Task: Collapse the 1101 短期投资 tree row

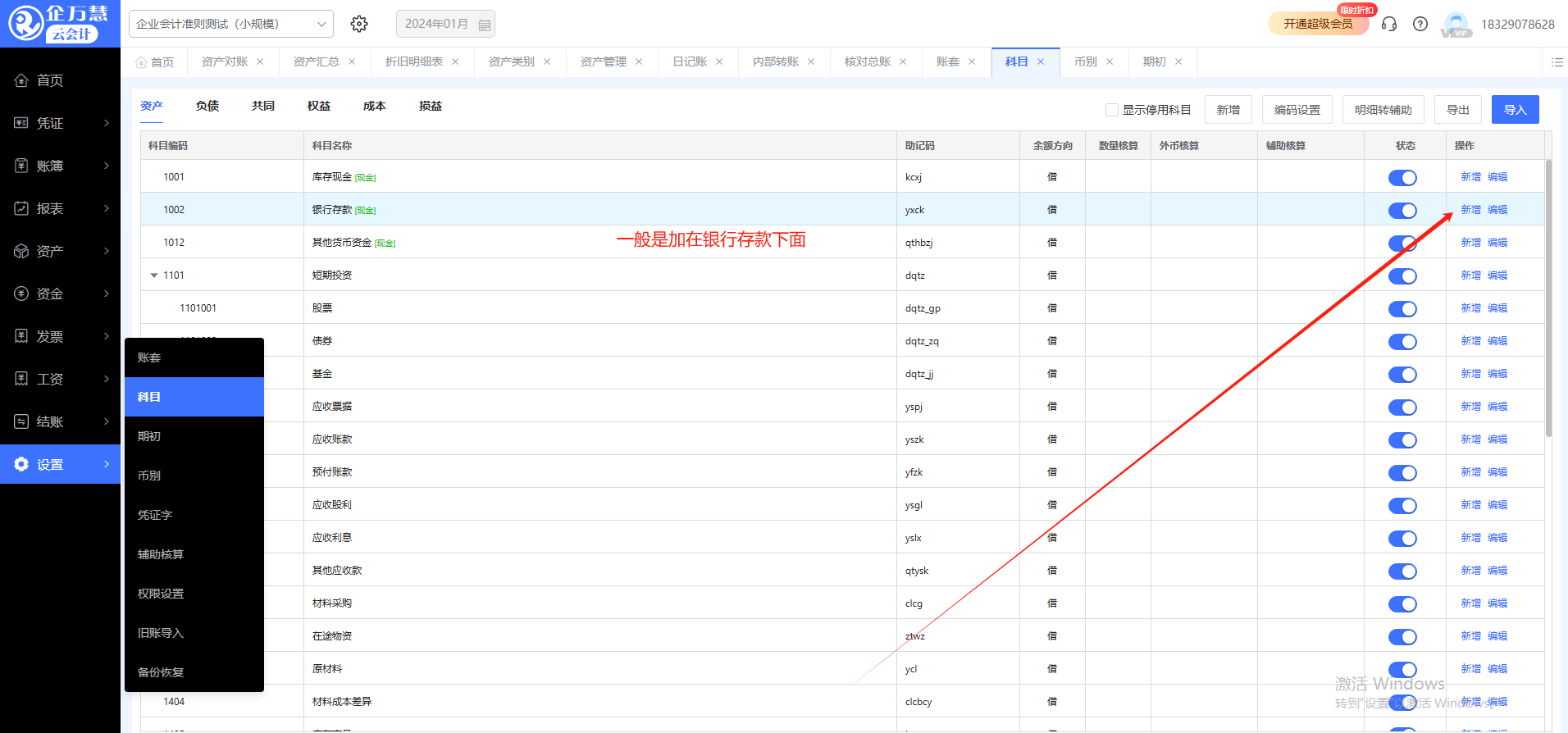Action: point(153,275)
